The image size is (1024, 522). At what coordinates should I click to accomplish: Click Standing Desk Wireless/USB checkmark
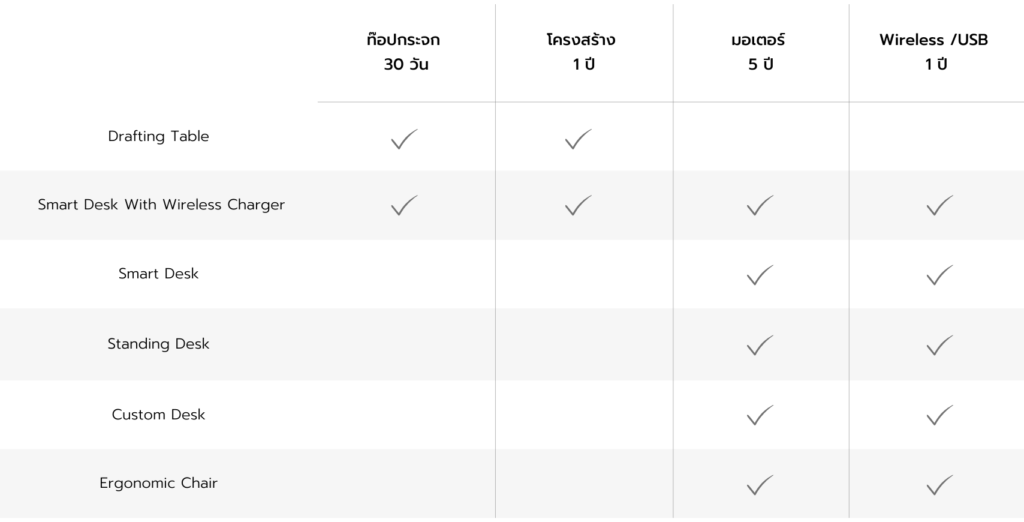click(939, 345)
